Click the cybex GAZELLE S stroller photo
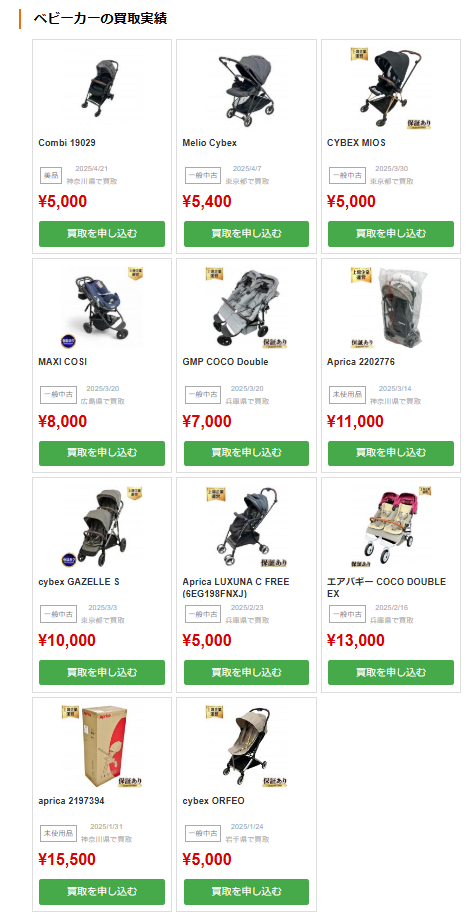The height and width of the screenshot is (919, 473). [x=102, y=527]
